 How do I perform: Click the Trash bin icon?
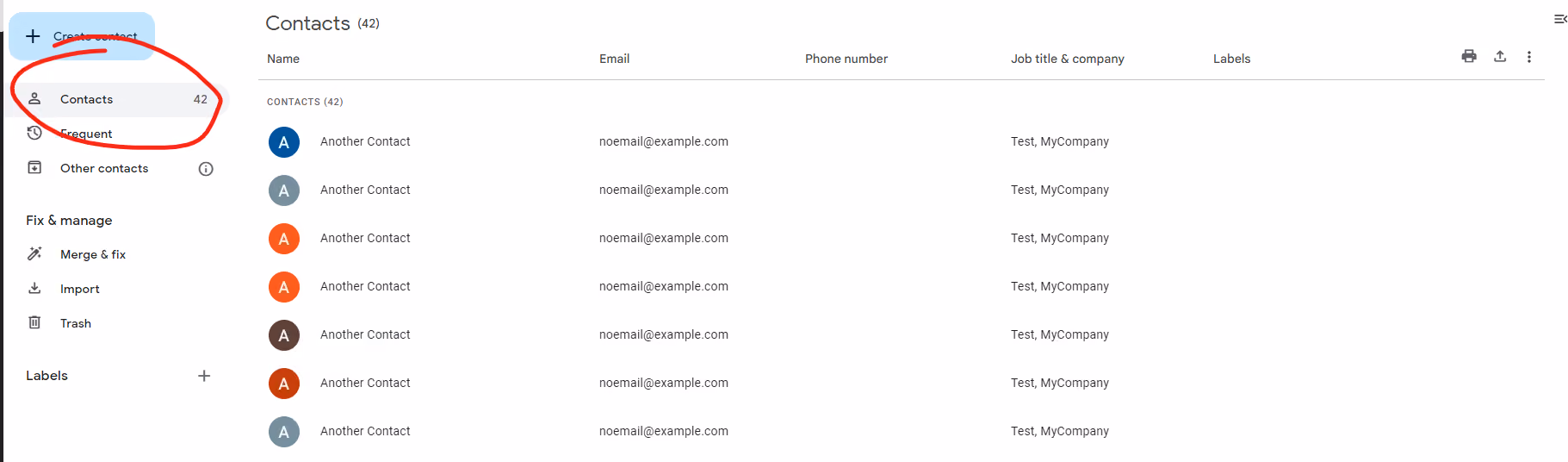tap(34, 322)
